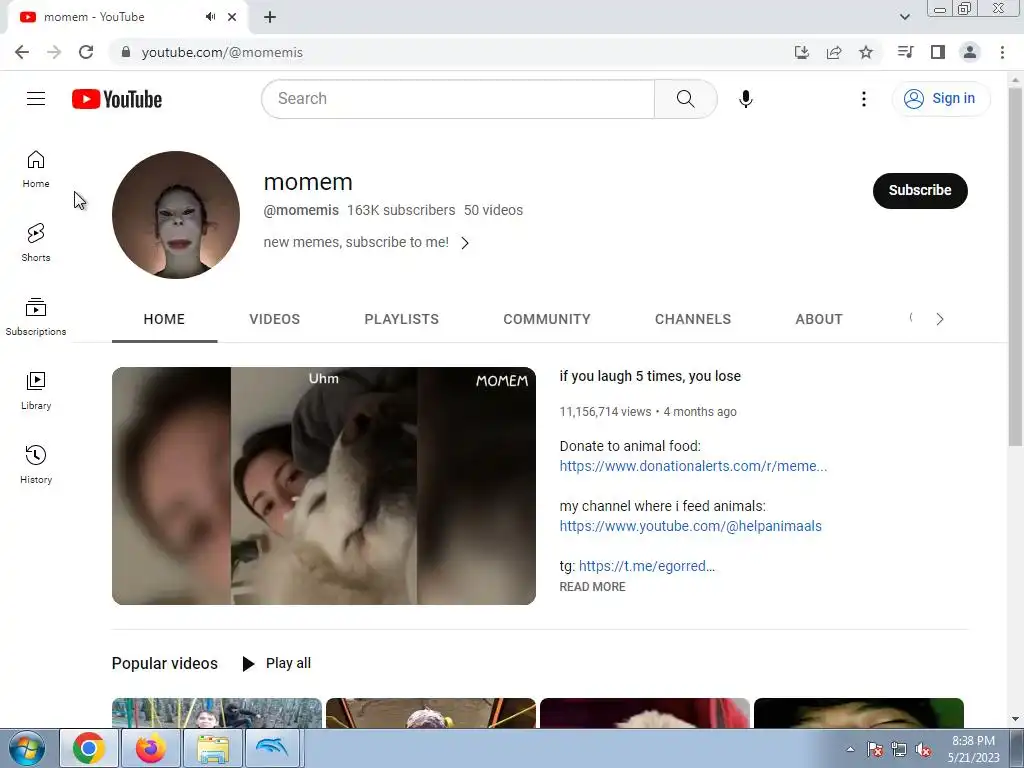Play all popular videos
1024x768 pixels.
pyautogui.click(x=277, y=664)
